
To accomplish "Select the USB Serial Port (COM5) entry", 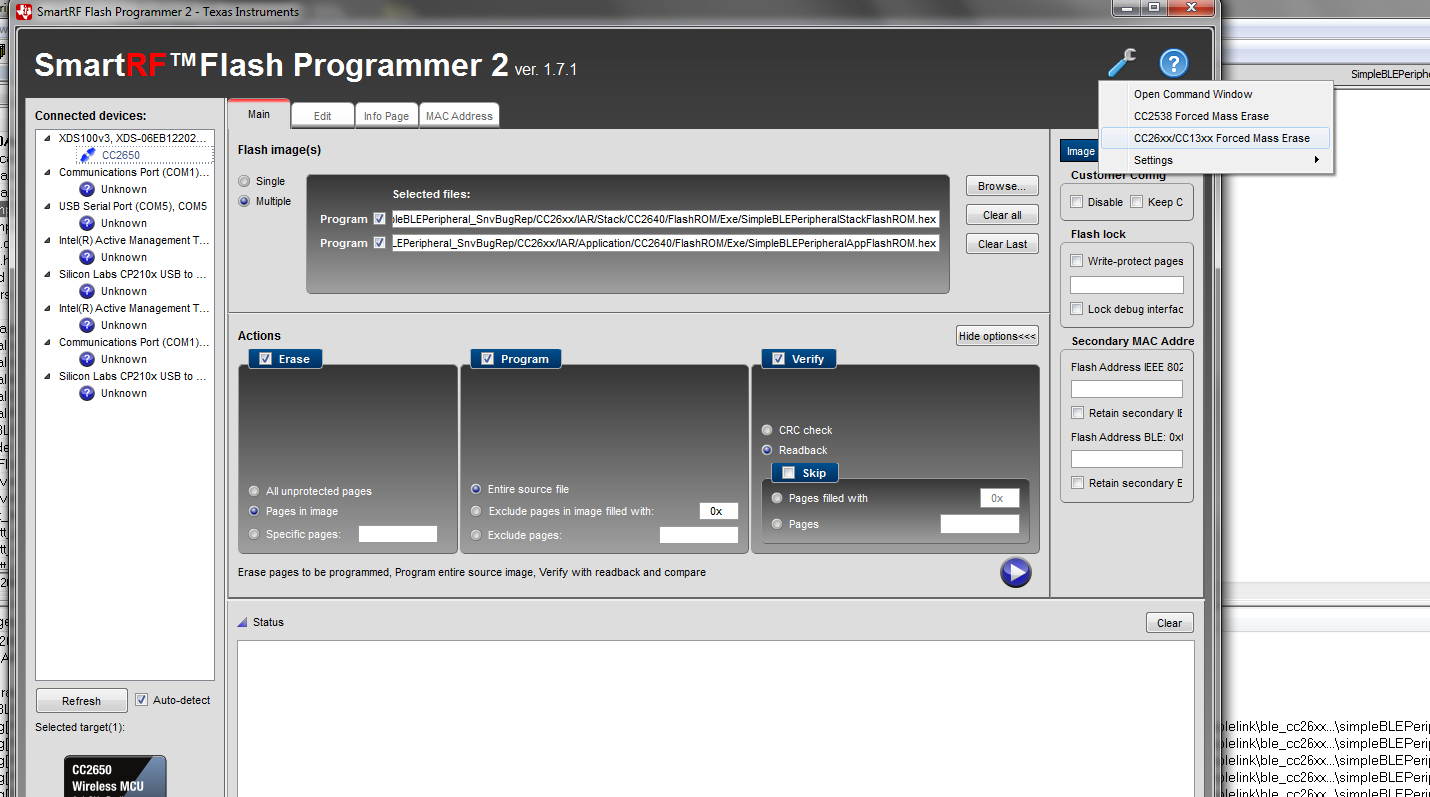I will pyautogui.click(x=133, y=206).
